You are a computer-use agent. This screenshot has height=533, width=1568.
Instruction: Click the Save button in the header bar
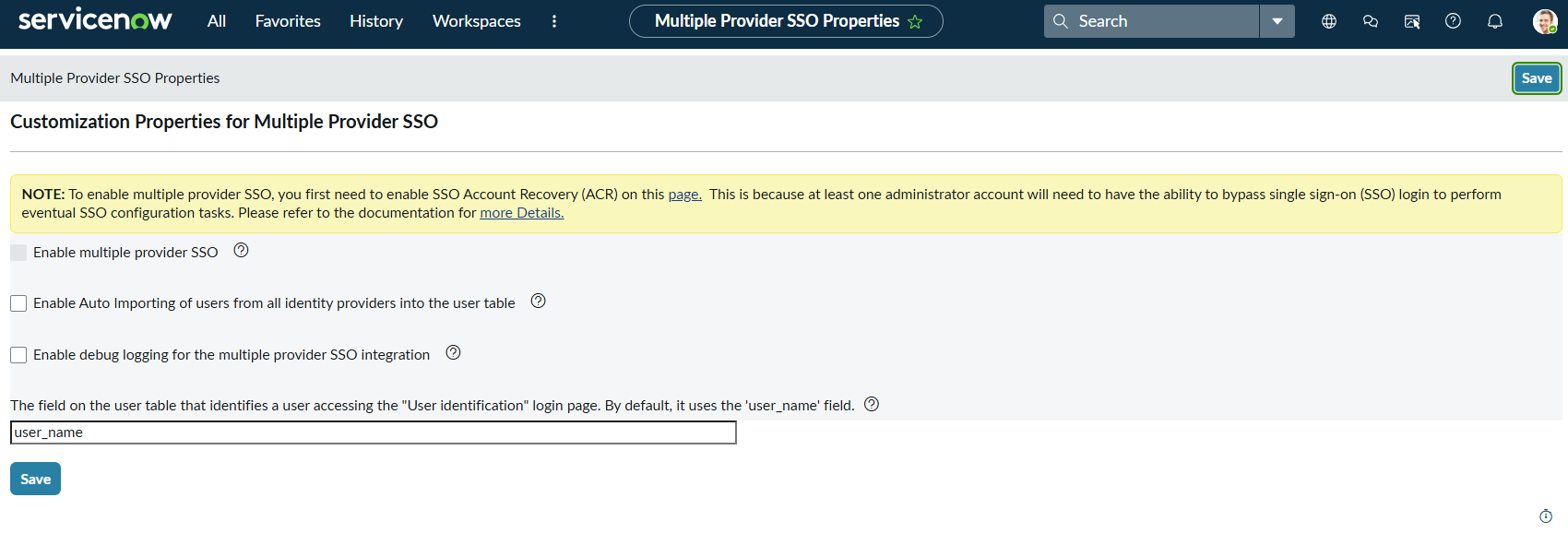click(x=1536, y=78)
